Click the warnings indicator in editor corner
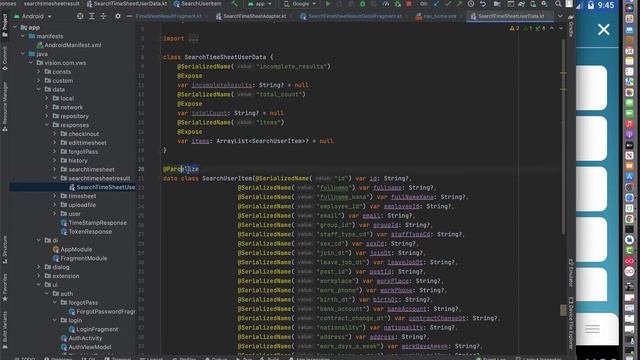The width and height of the screenshot is (640, 360). coord(514,28)
